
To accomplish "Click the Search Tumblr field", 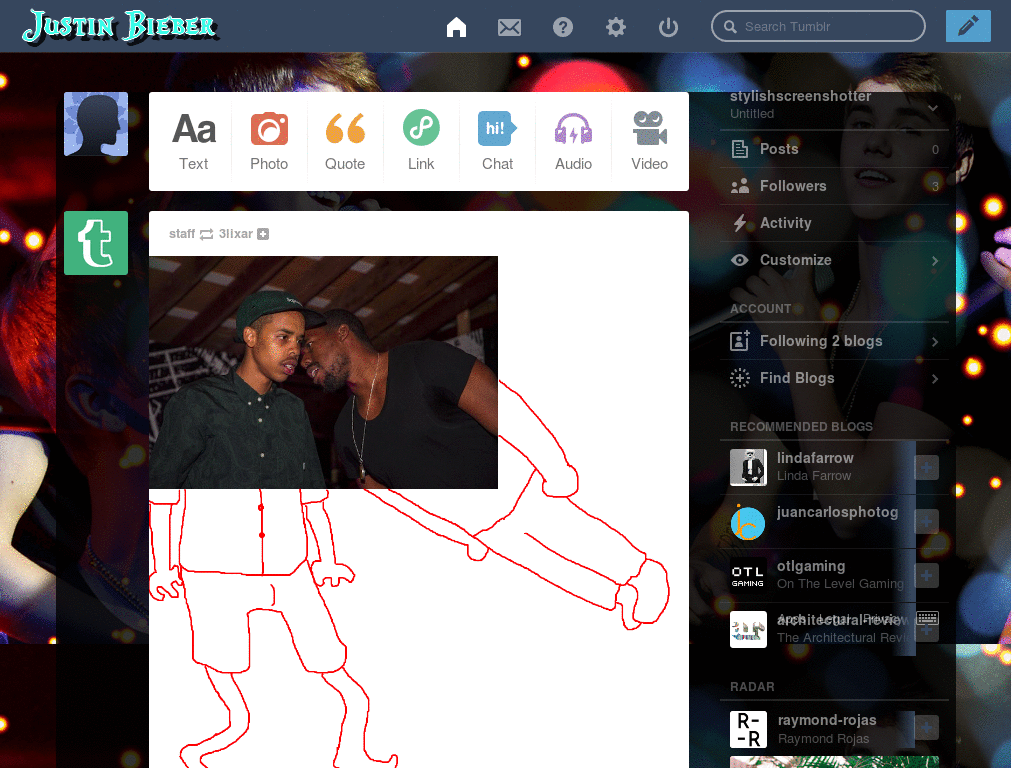I will point(818,26).
